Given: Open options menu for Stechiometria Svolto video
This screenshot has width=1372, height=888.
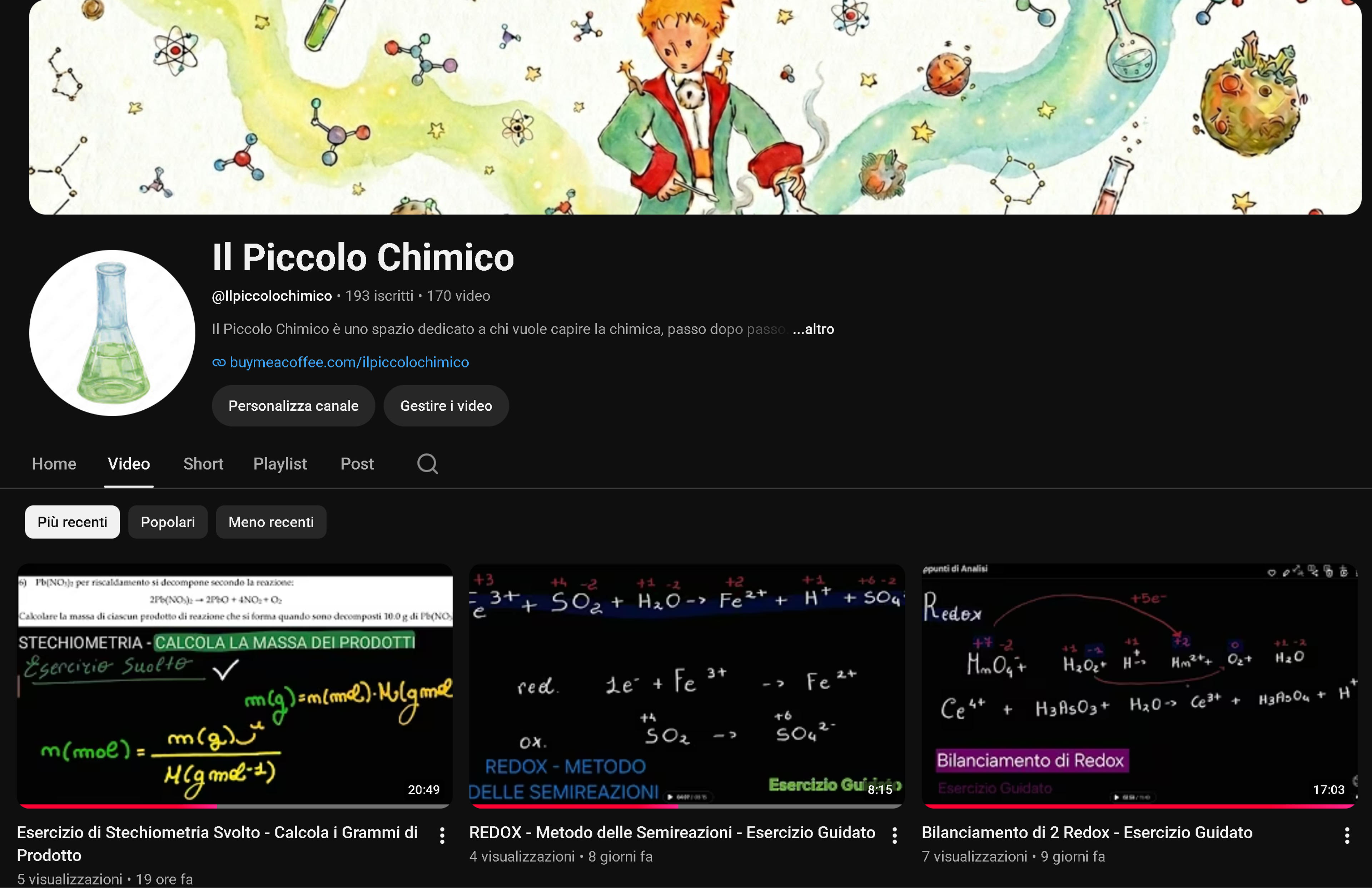Looking at the screenshot, I should point(442,835).
